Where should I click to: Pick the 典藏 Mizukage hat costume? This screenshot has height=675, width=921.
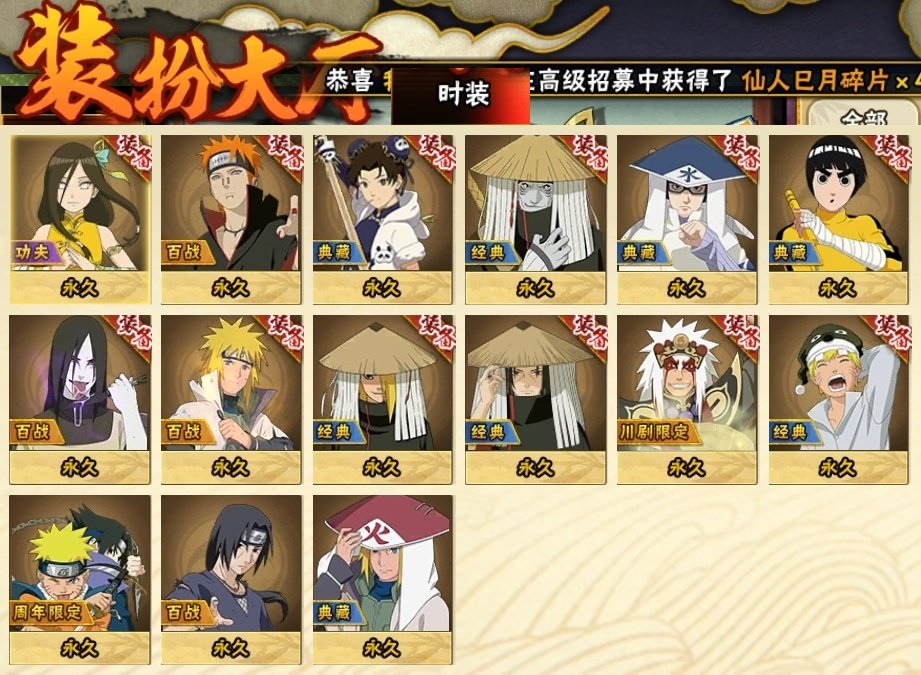(687, 219)
